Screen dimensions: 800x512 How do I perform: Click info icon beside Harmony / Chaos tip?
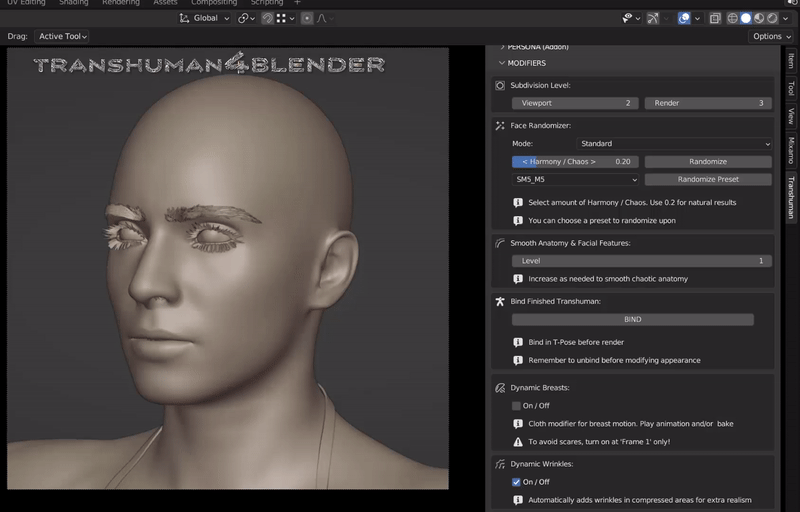pyautogui.click(x=518, y=202)
